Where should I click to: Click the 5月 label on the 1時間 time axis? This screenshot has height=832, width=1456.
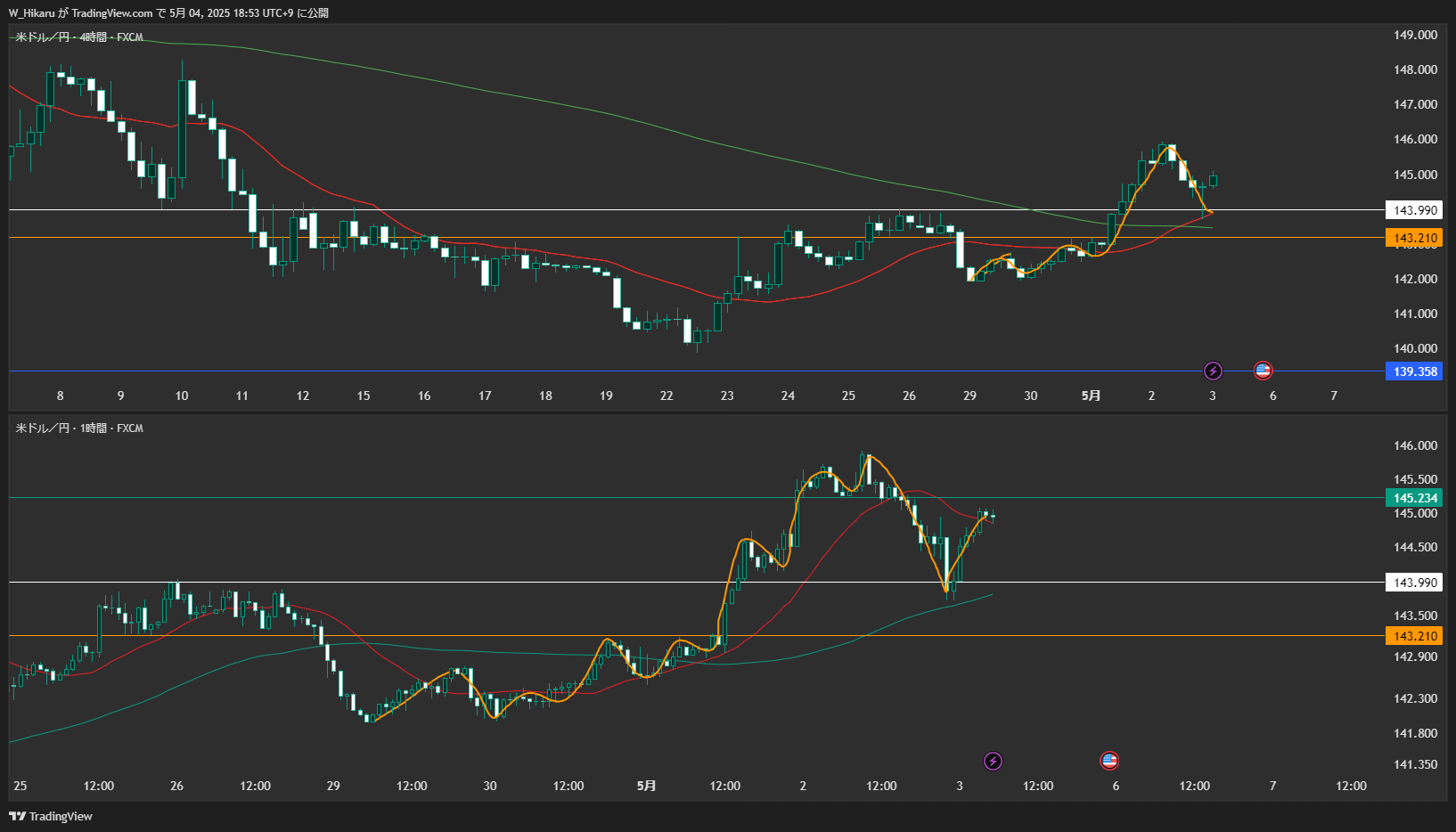pos(646,786)
